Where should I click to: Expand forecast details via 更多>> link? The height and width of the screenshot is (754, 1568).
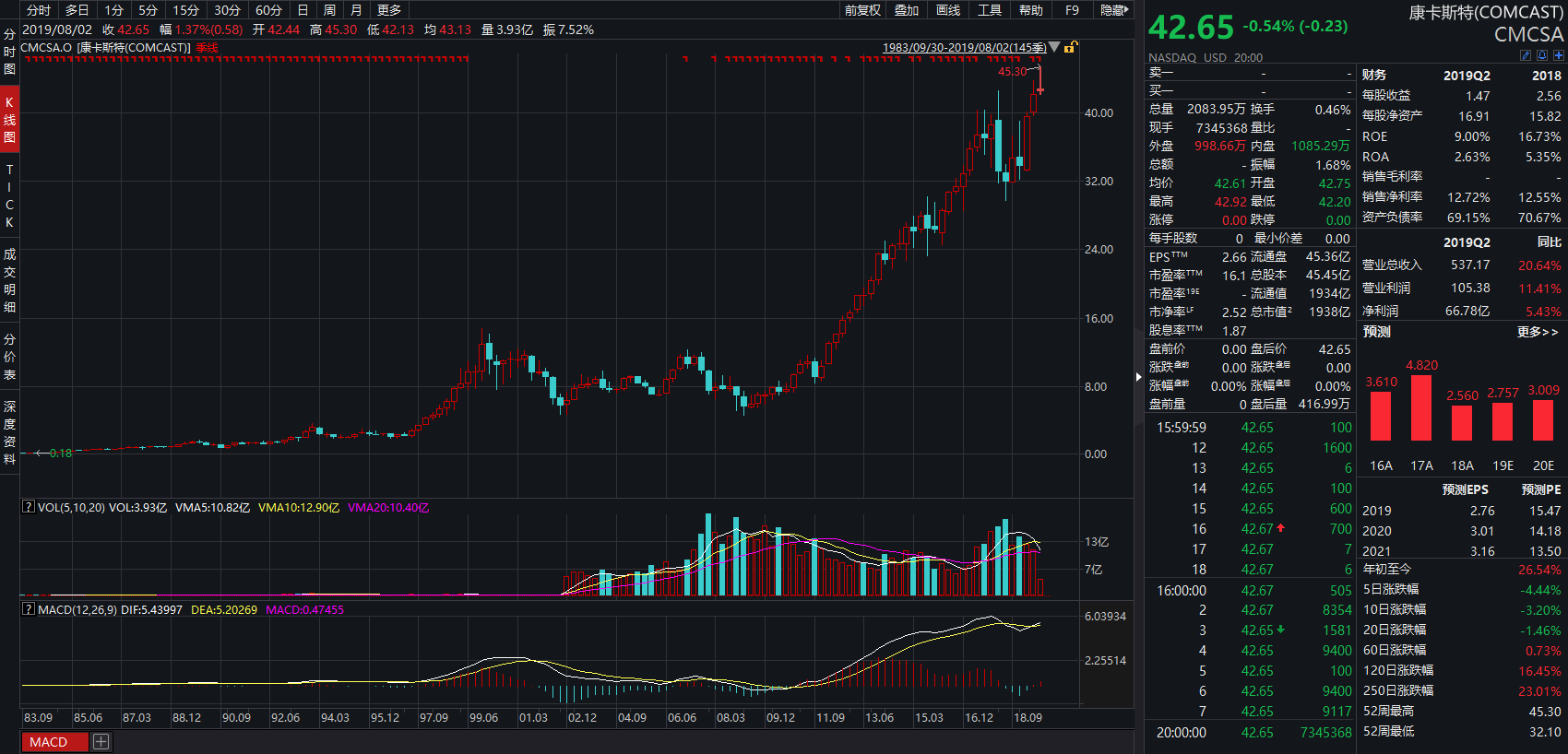[x=1537, y=332]
